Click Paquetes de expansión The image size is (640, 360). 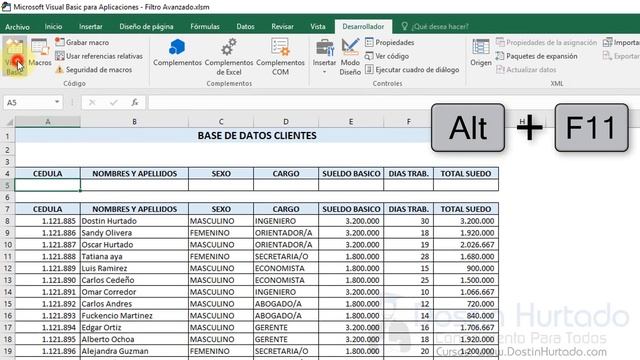[537, 56]
